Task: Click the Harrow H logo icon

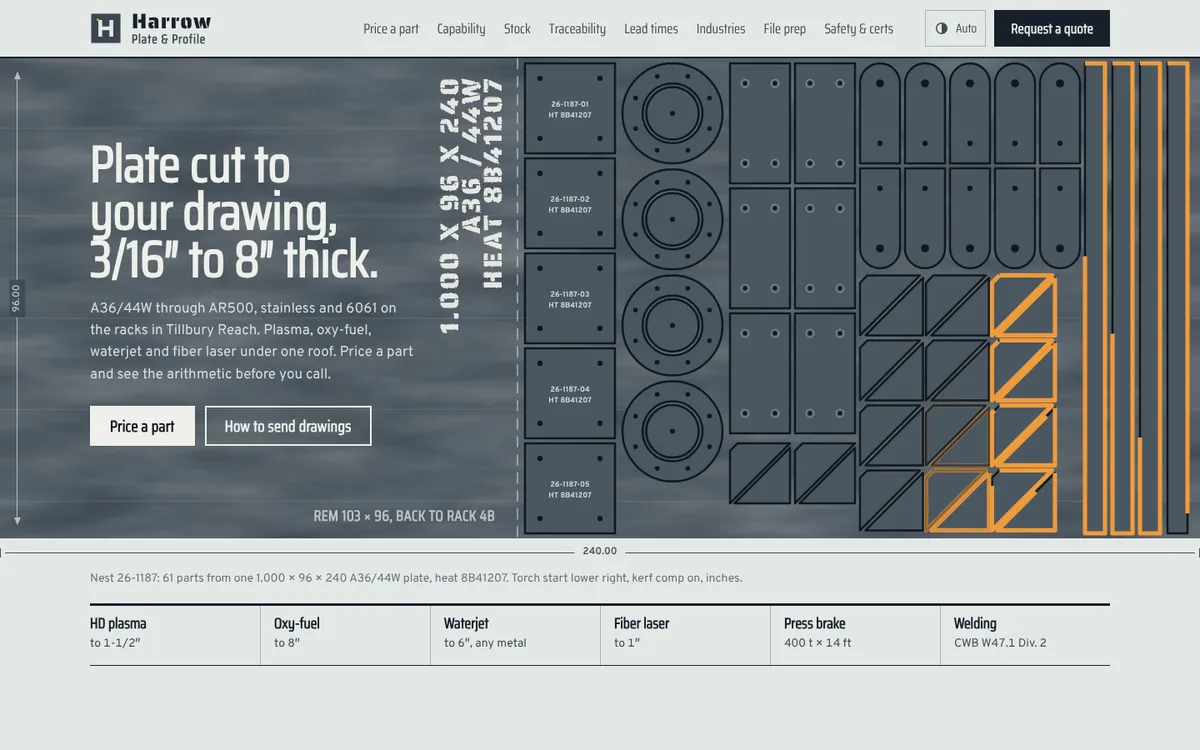Action: click(106, 28)
